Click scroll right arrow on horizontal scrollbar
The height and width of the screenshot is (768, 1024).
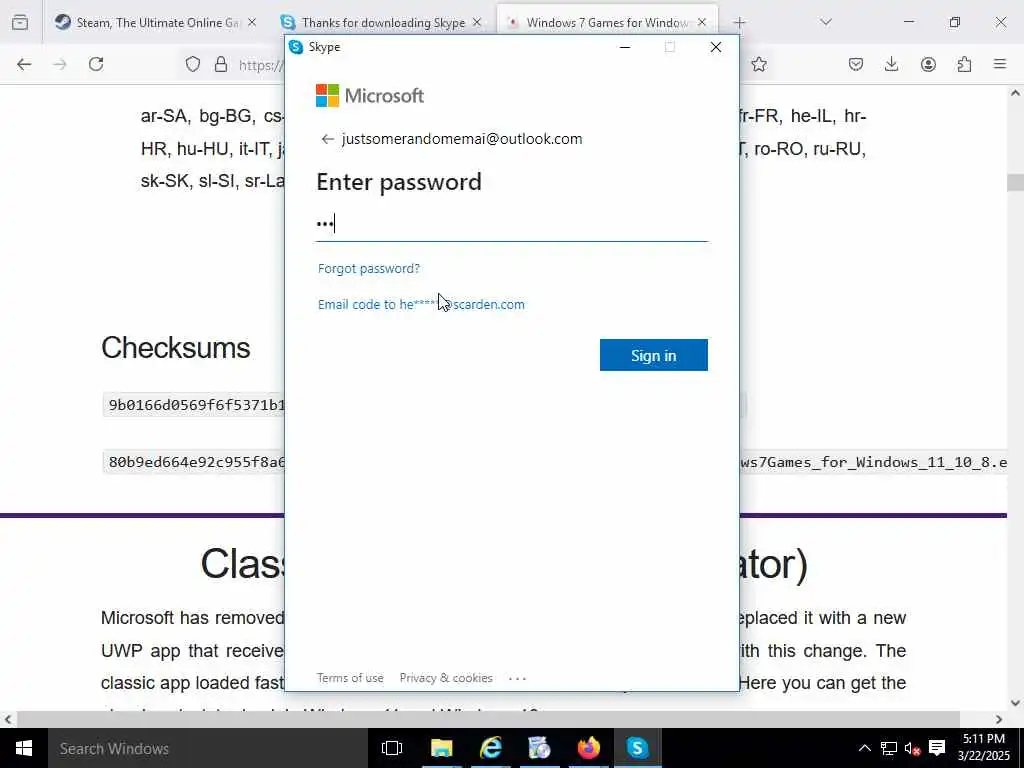[999, 719]
